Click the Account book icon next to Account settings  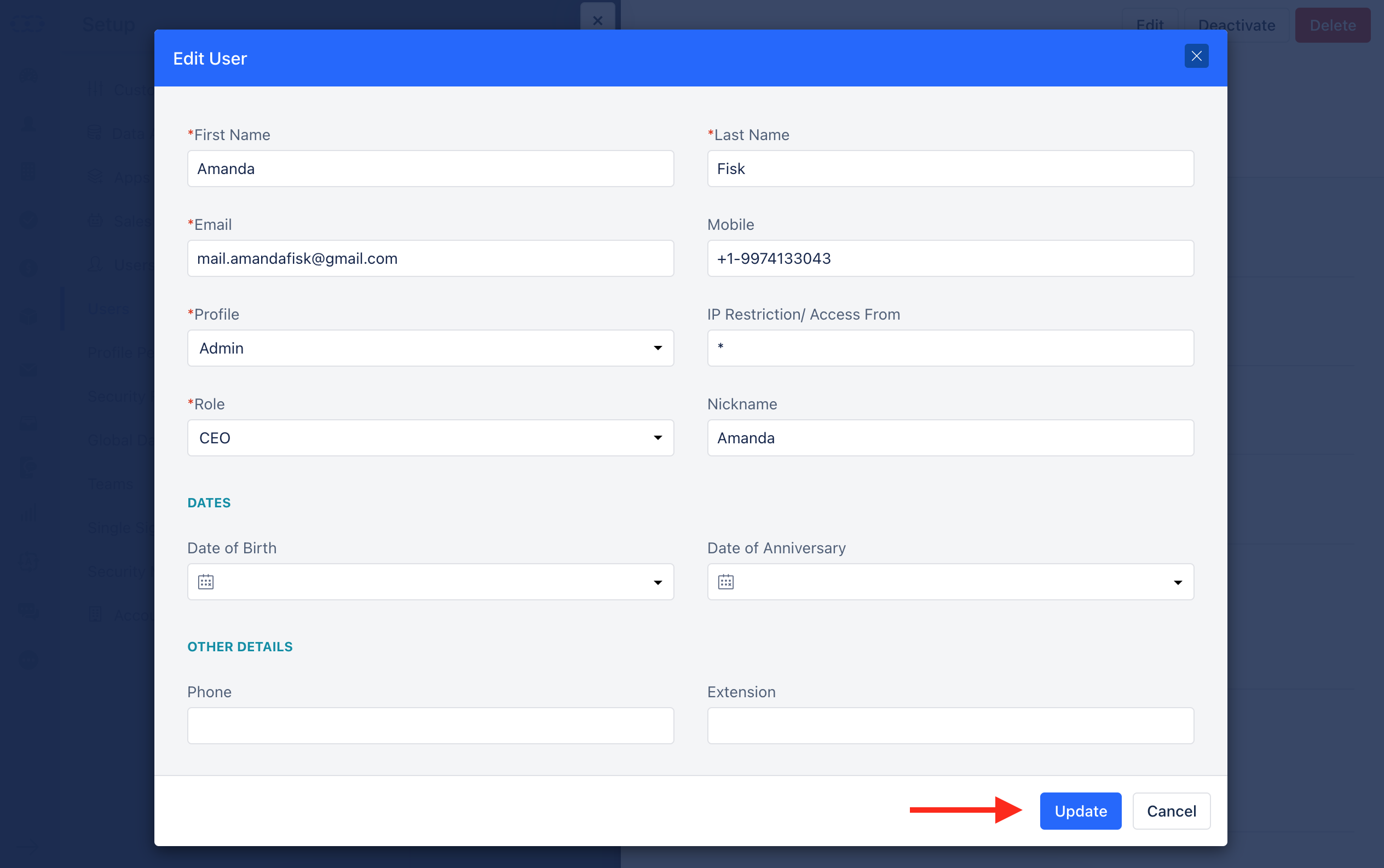[x=95, y=615]
